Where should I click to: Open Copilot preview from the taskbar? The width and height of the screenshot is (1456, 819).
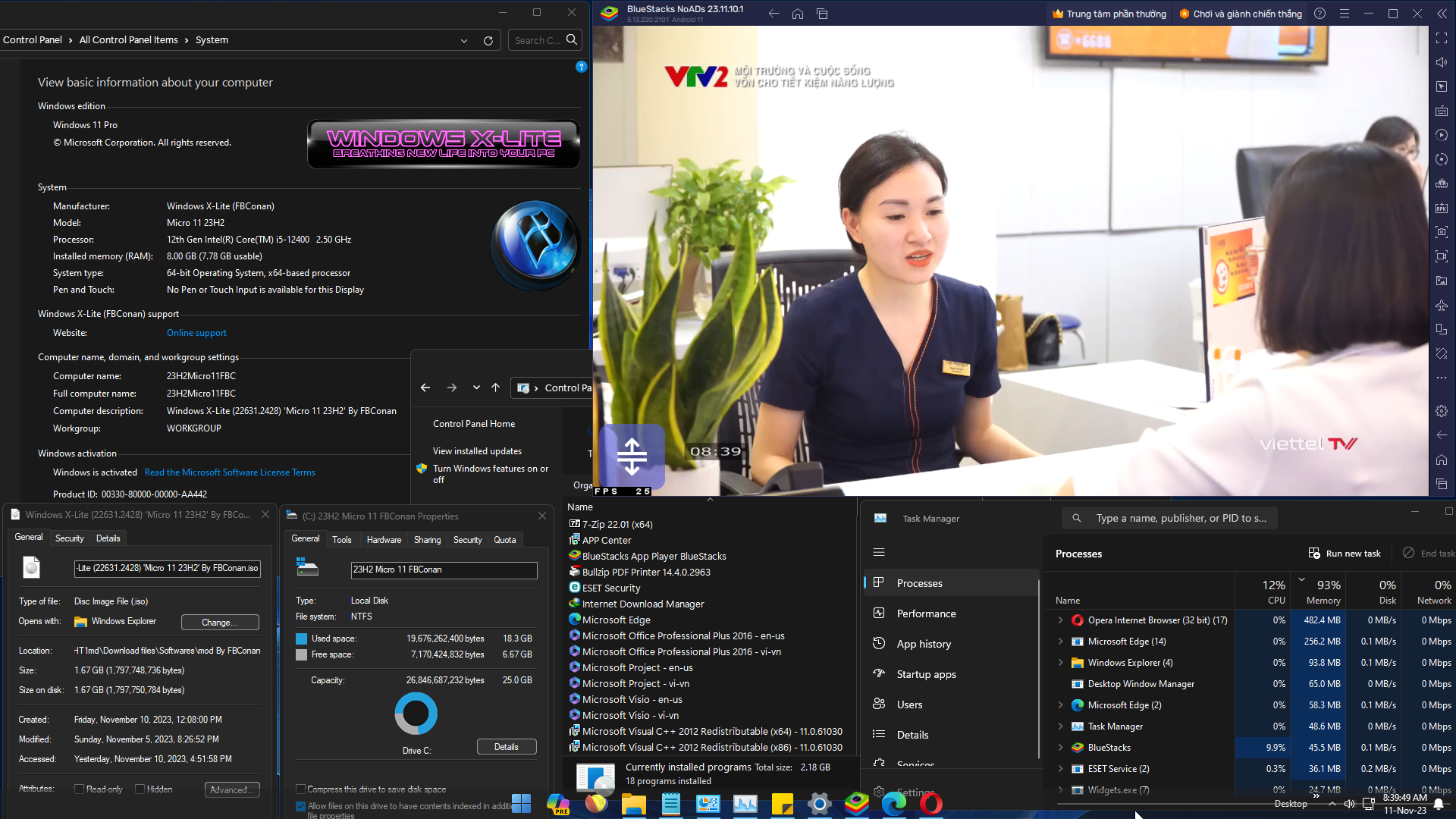(558, 803)
